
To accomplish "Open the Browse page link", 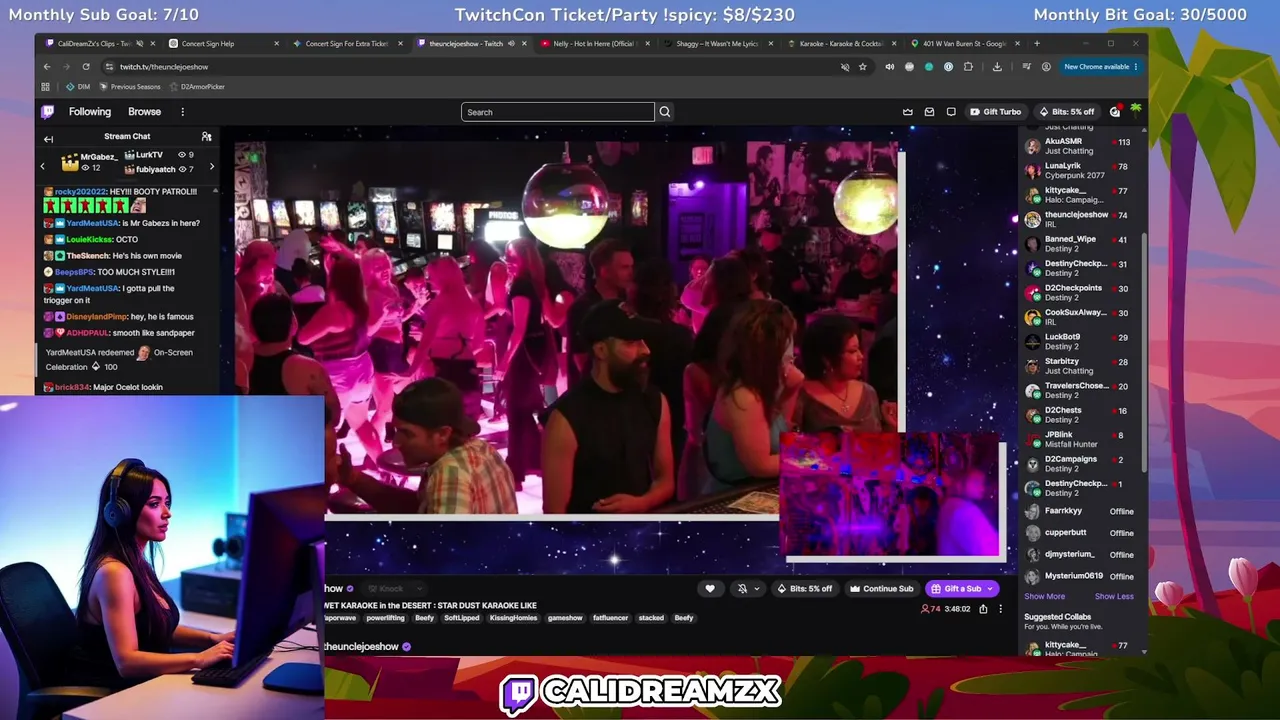I will [x=144, y=112].
